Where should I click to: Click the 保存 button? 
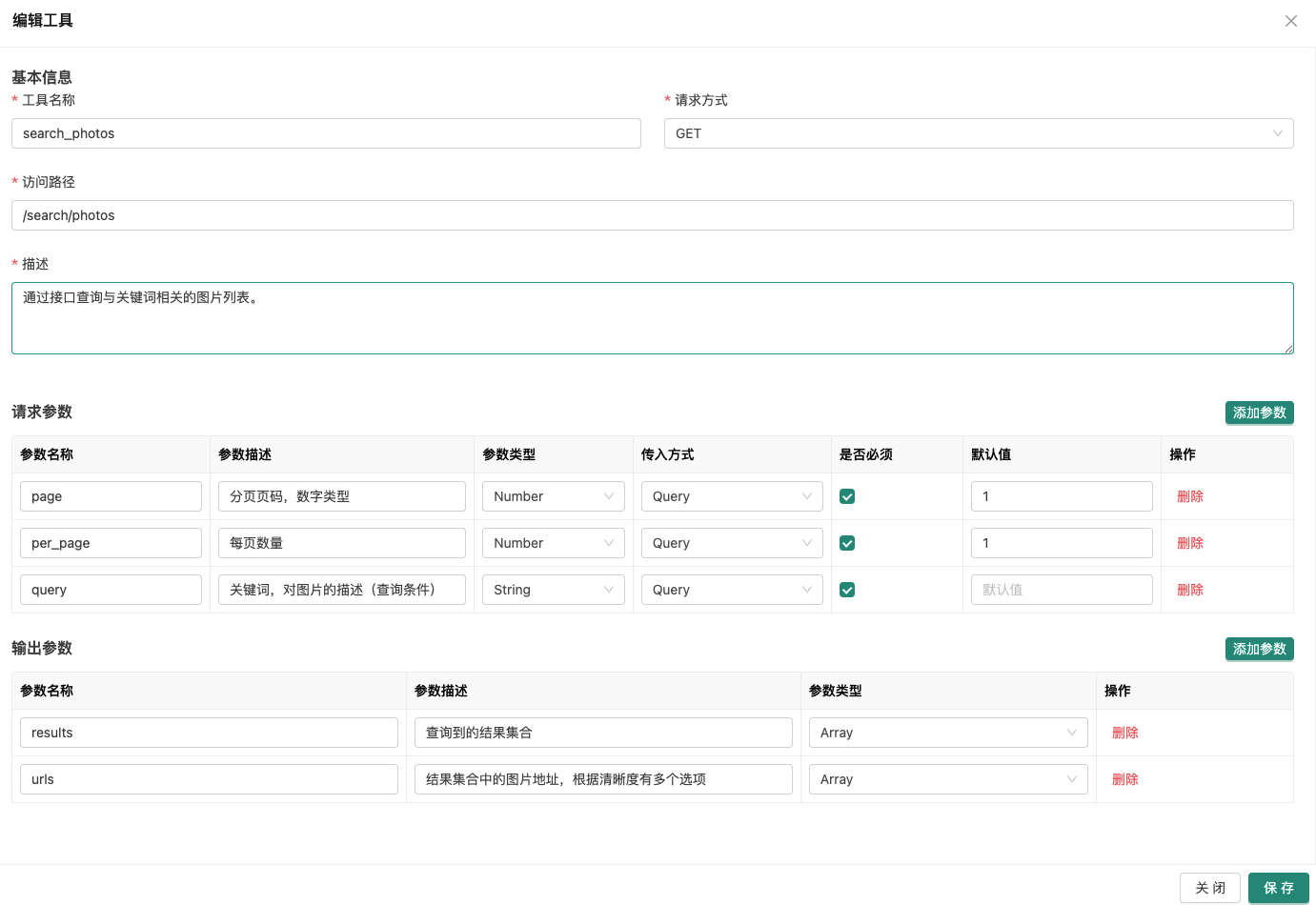(1278, 888)
